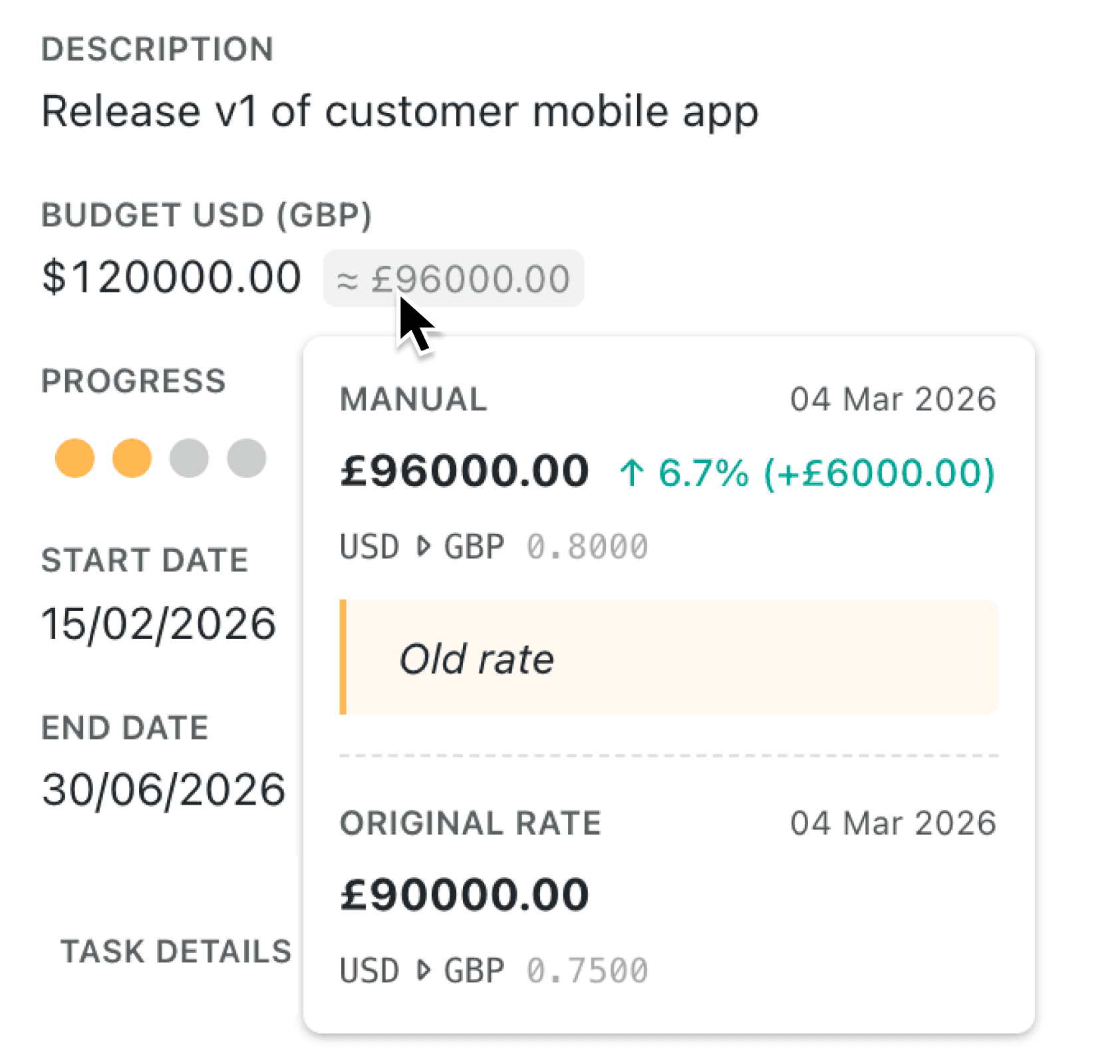Edit the $120000.00 budget amount
Viewport: 1120px width, 1064px height.
172,277
